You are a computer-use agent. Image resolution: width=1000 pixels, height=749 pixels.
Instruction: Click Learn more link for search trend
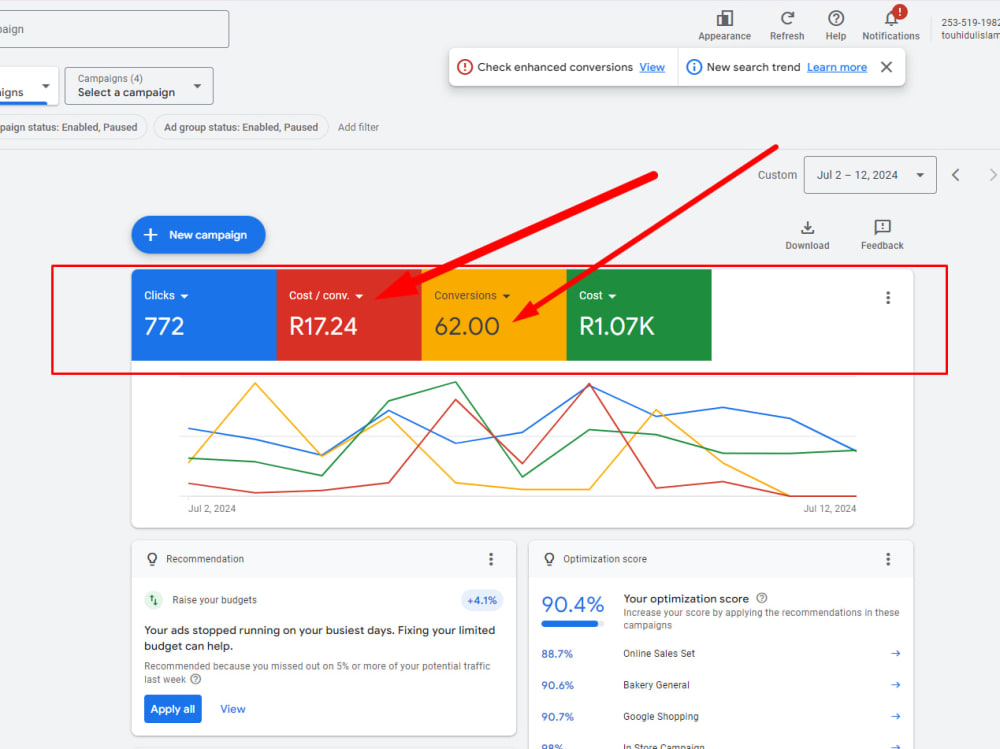(837, 67)
